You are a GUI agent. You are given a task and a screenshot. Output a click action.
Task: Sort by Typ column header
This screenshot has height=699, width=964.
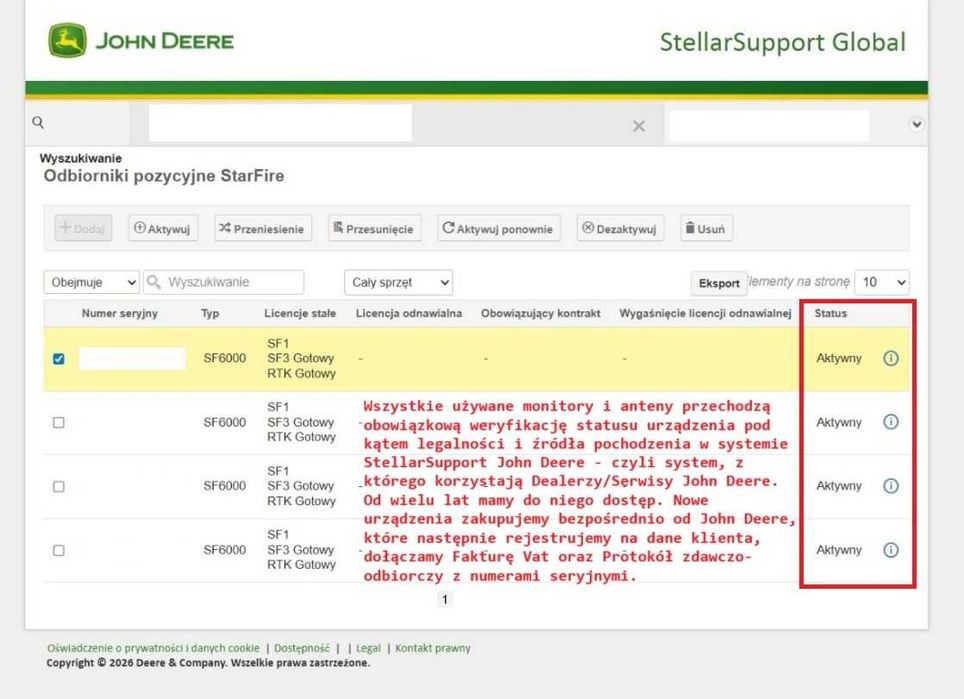coord(210,314)
